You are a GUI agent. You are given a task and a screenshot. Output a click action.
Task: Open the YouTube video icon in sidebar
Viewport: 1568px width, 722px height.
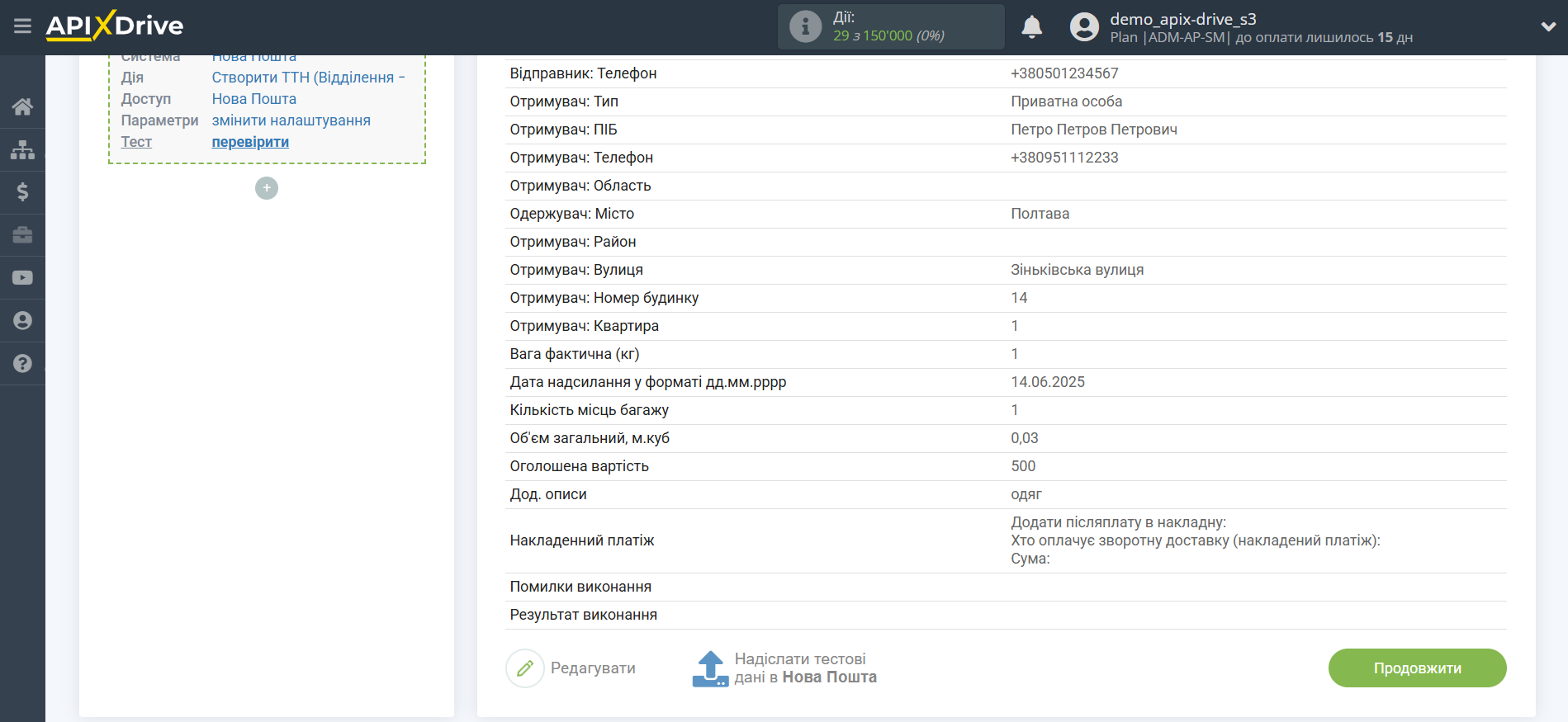[x=22, y=278]
